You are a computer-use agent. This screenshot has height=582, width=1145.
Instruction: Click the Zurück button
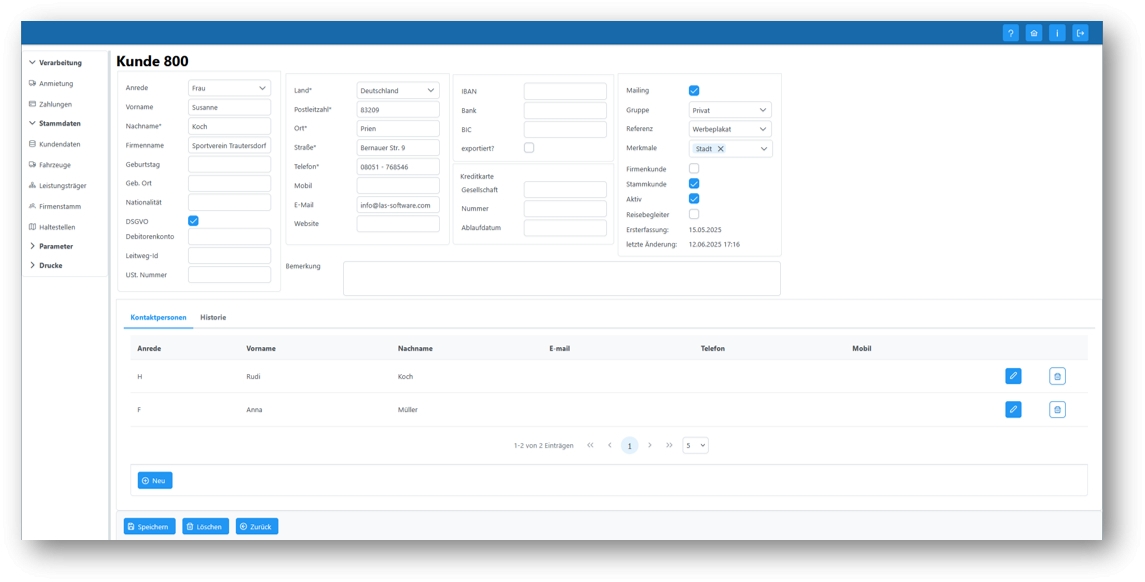[257, 527]
